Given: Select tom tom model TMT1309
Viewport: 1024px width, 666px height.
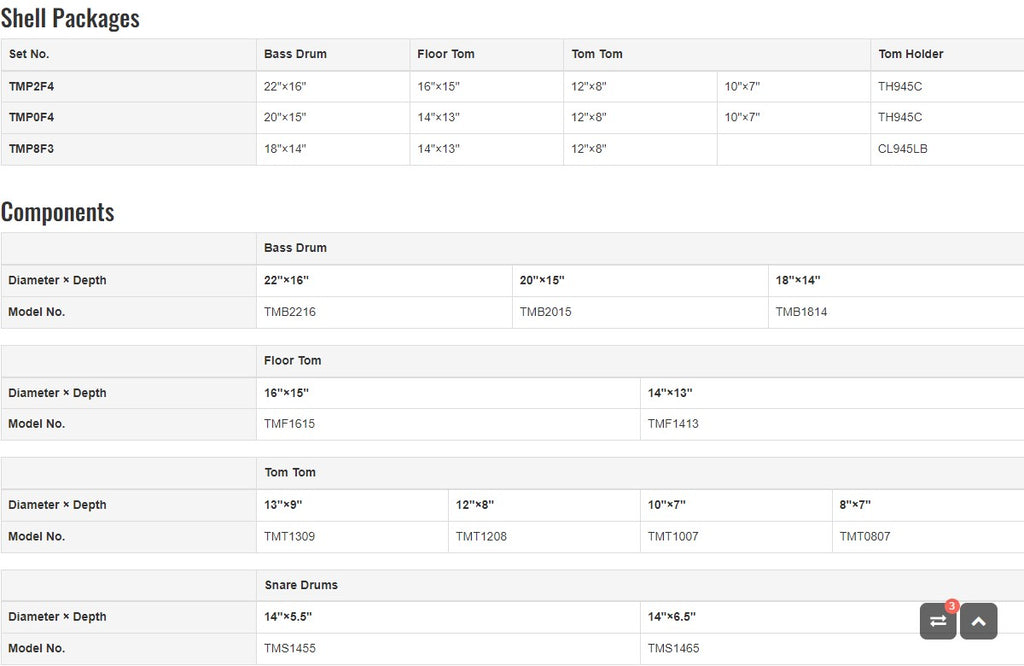Looking at the screenshot, I should pyautogui.click(x=289, y=537).
